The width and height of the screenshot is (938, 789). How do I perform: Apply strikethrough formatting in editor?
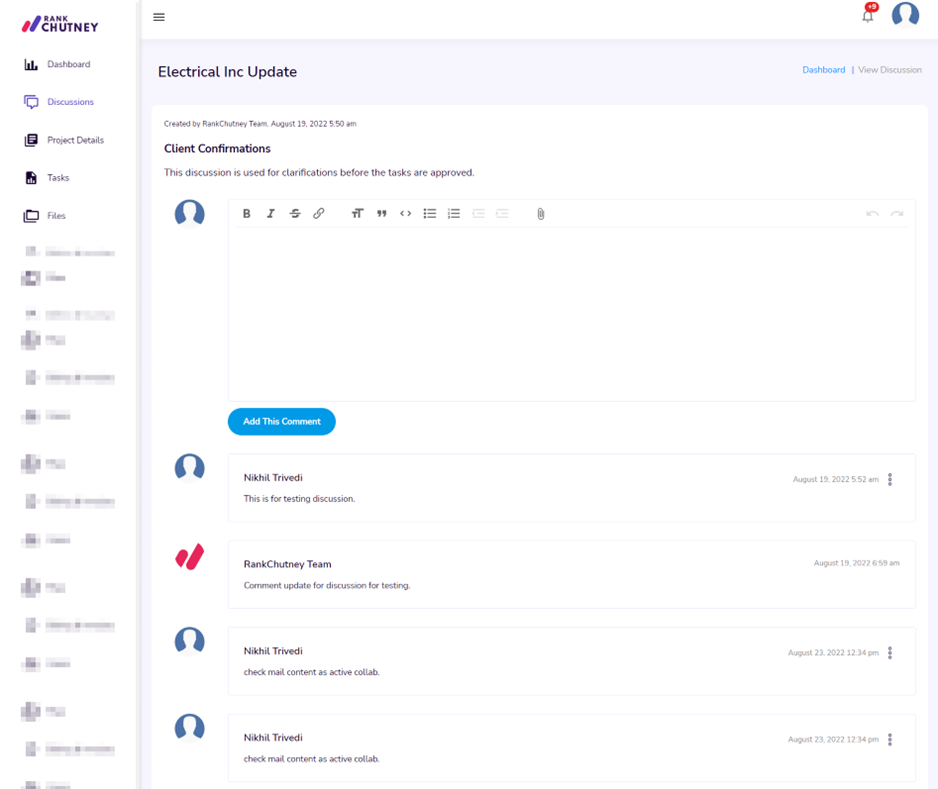[295, 214]
